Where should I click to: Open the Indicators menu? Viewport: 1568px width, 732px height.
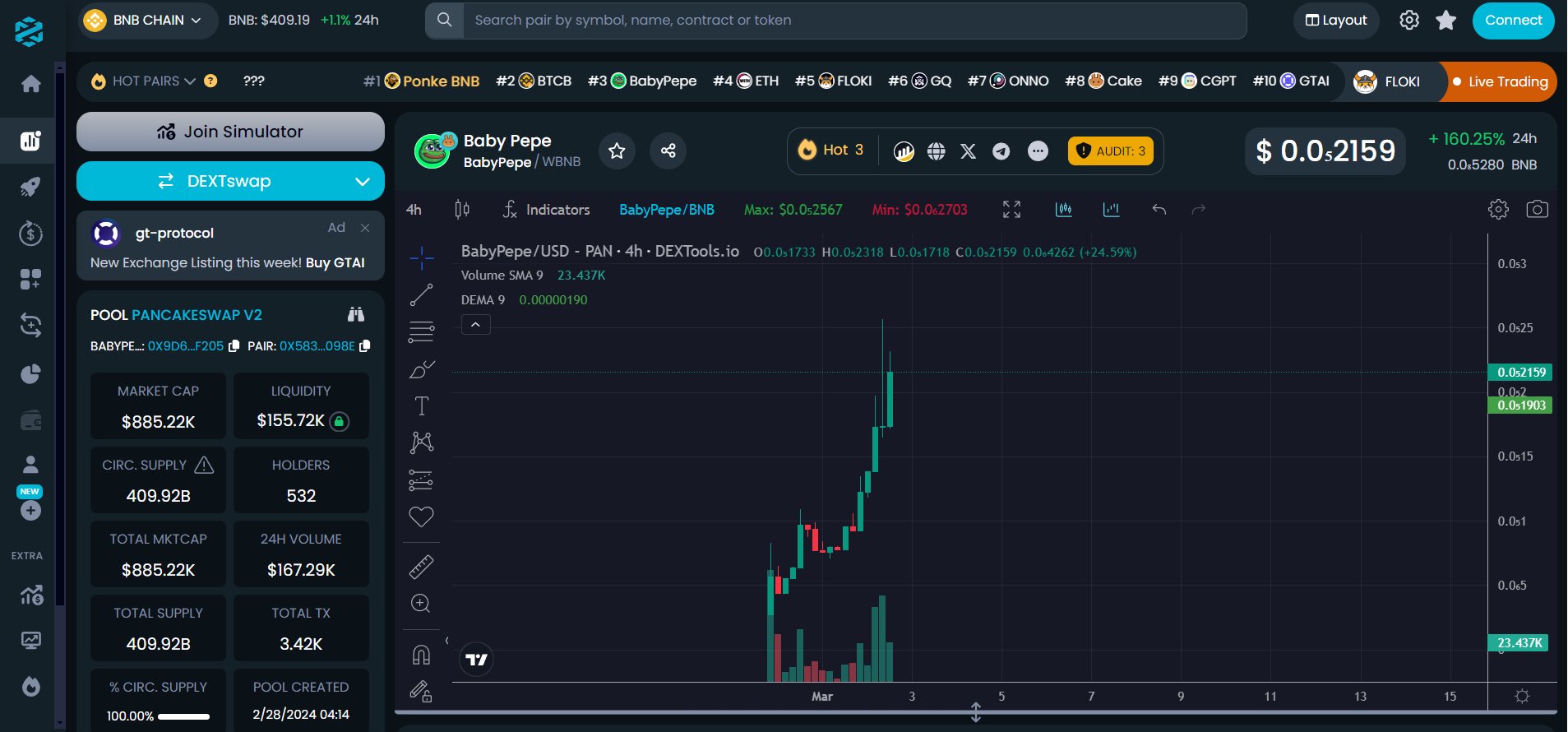click(x=546, y=210)
